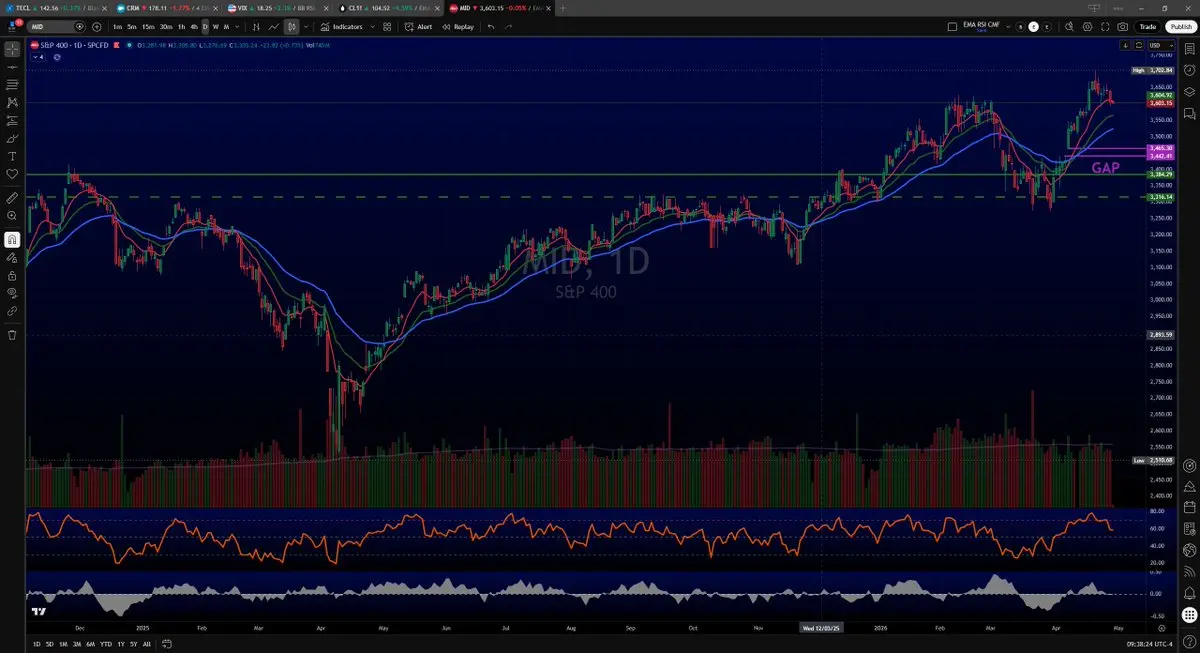
Task: Select the trend line drawing tool
Action: (x=12, y=66)
